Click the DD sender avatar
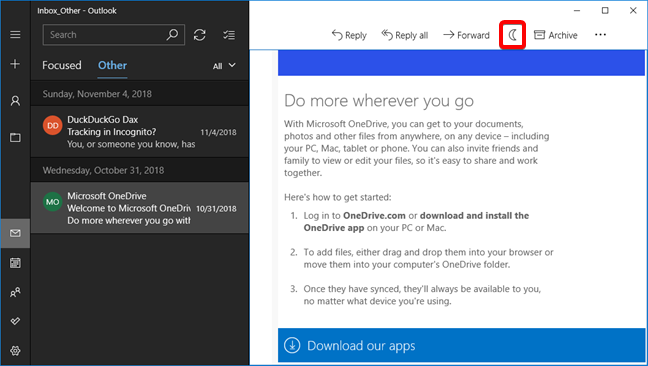The image size is (648, 366). point(52,125)
